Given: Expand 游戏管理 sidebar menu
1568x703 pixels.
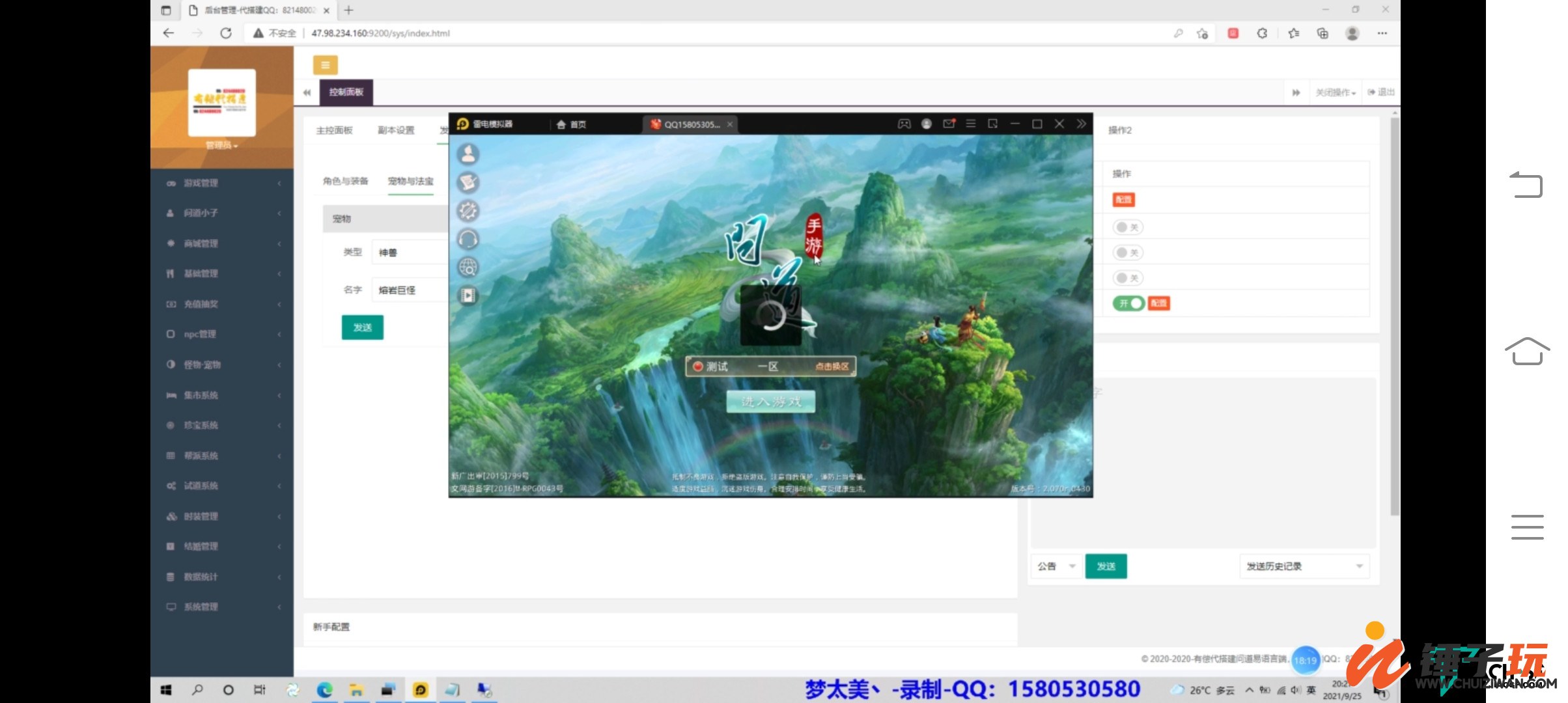Looking at the screenshot, I should tap(222, 183).
